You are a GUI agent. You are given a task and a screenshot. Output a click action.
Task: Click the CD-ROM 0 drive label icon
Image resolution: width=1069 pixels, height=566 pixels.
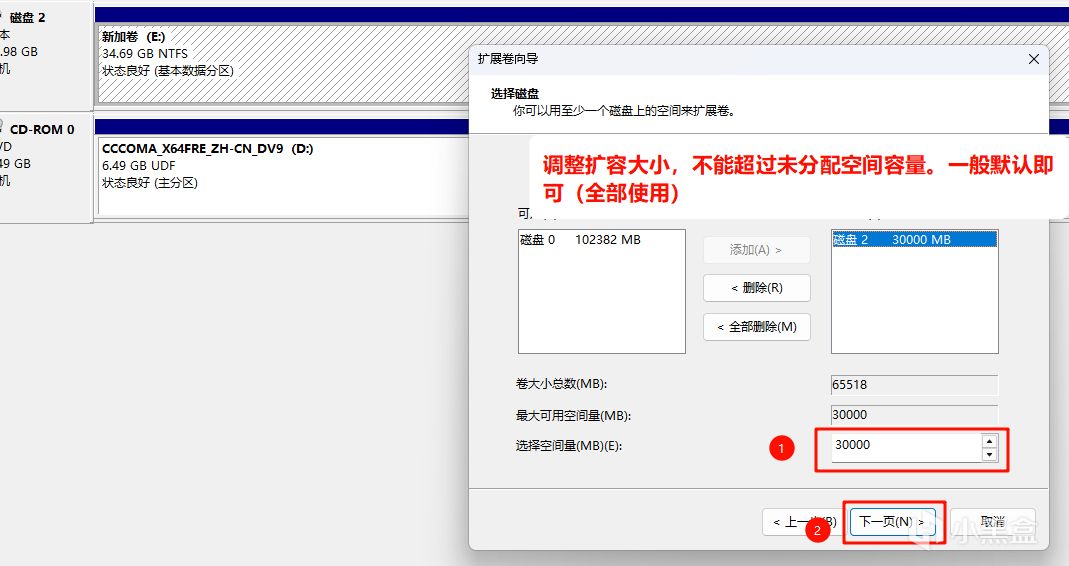[x=2, y=128]
